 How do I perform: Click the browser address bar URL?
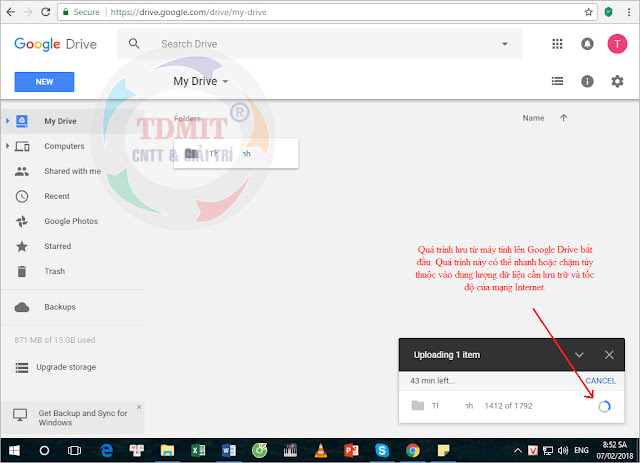click(188, 12)
